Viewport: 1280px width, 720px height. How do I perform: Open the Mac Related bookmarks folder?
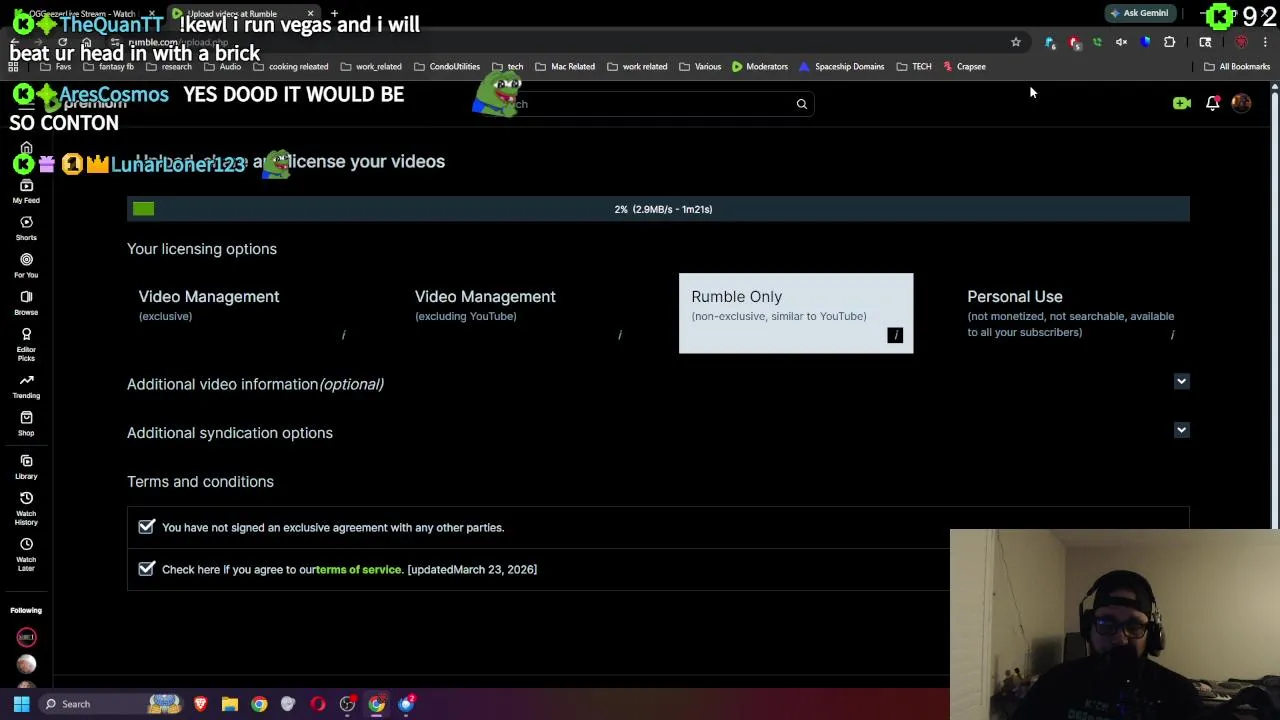565,67
